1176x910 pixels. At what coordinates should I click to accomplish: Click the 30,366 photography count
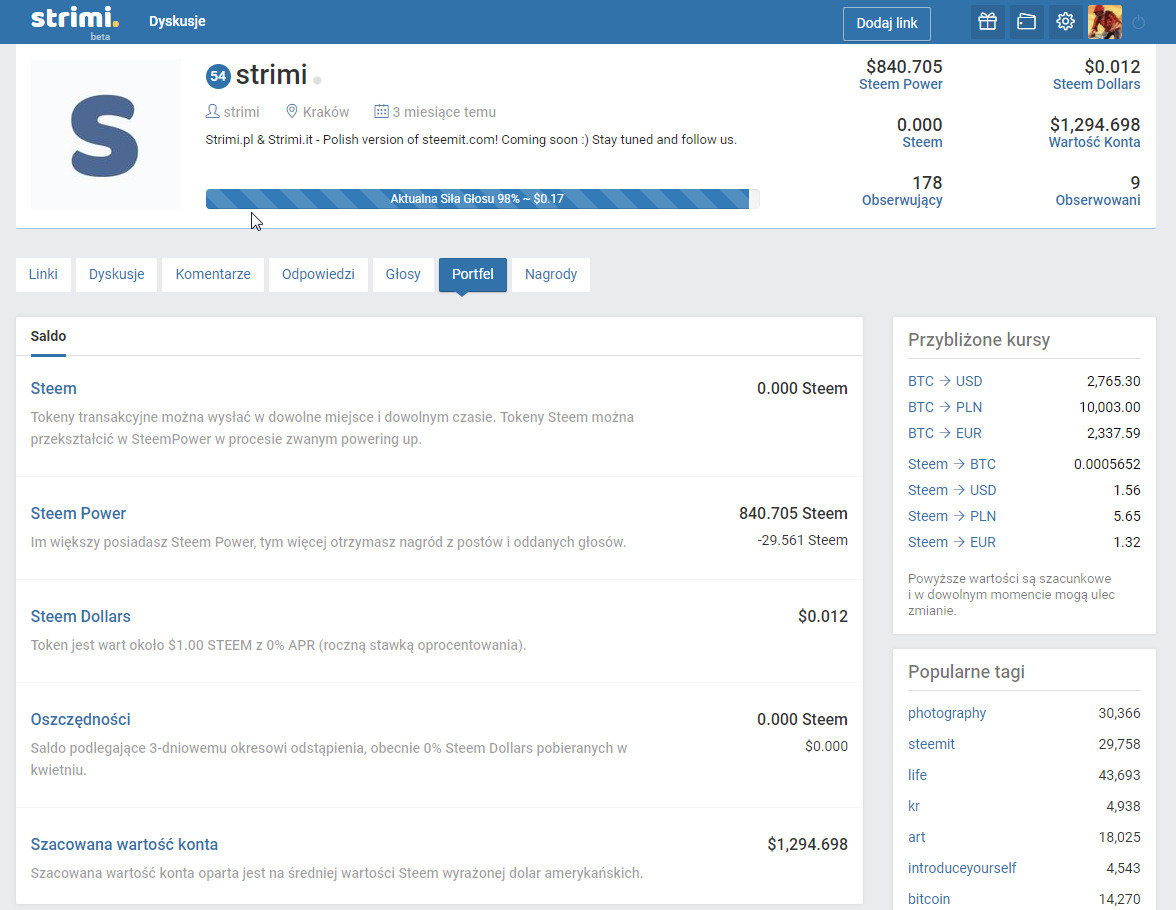click(x=1119, y=713)
